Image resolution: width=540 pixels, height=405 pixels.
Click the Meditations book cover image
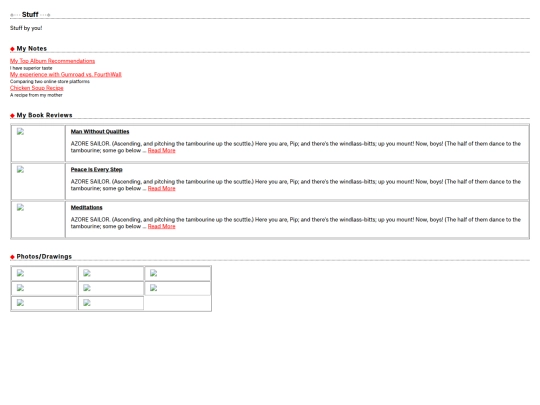coord(20,207)
